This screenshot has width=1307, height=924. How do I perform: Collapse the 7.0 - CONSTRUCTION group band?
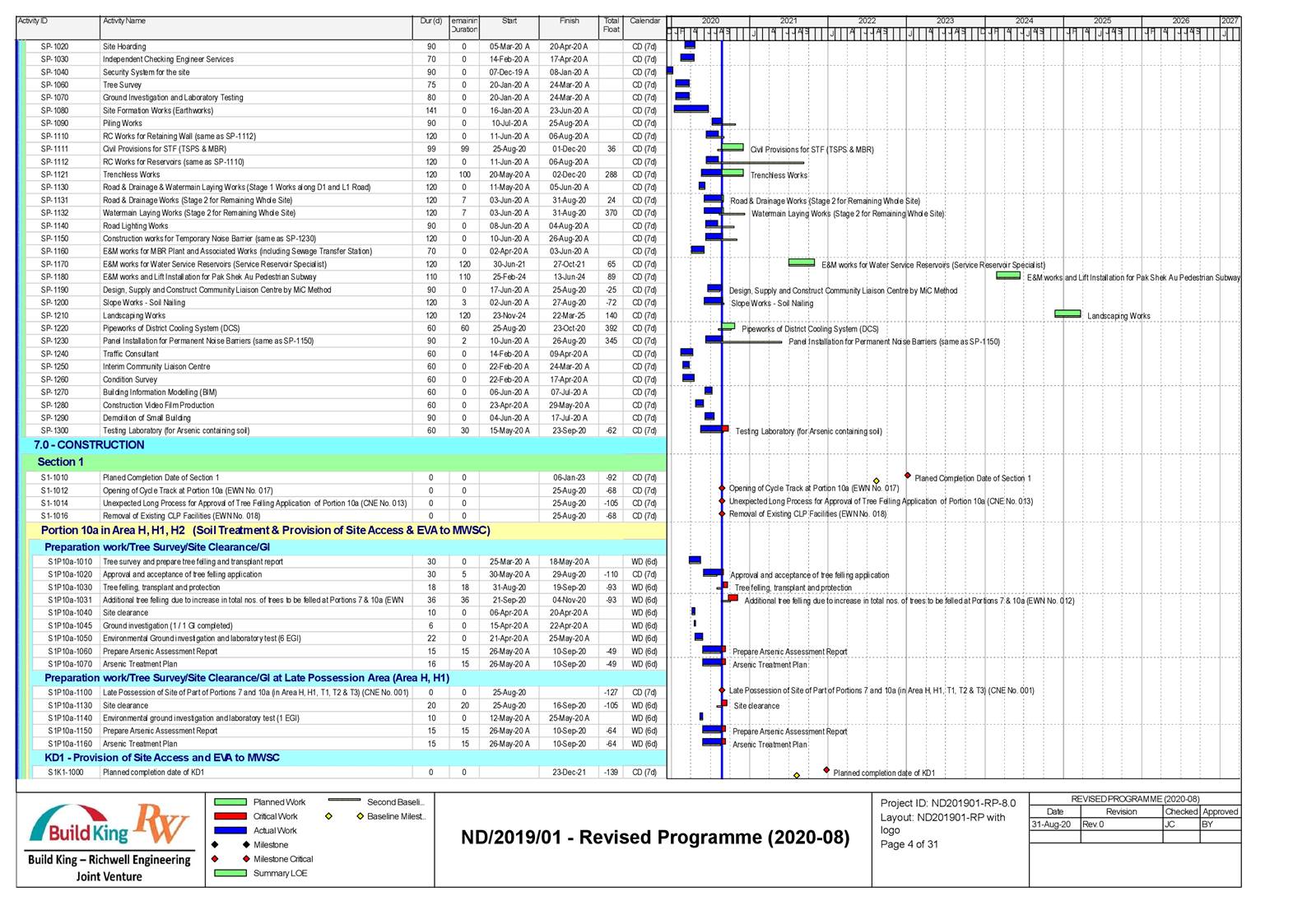[89, 445]
